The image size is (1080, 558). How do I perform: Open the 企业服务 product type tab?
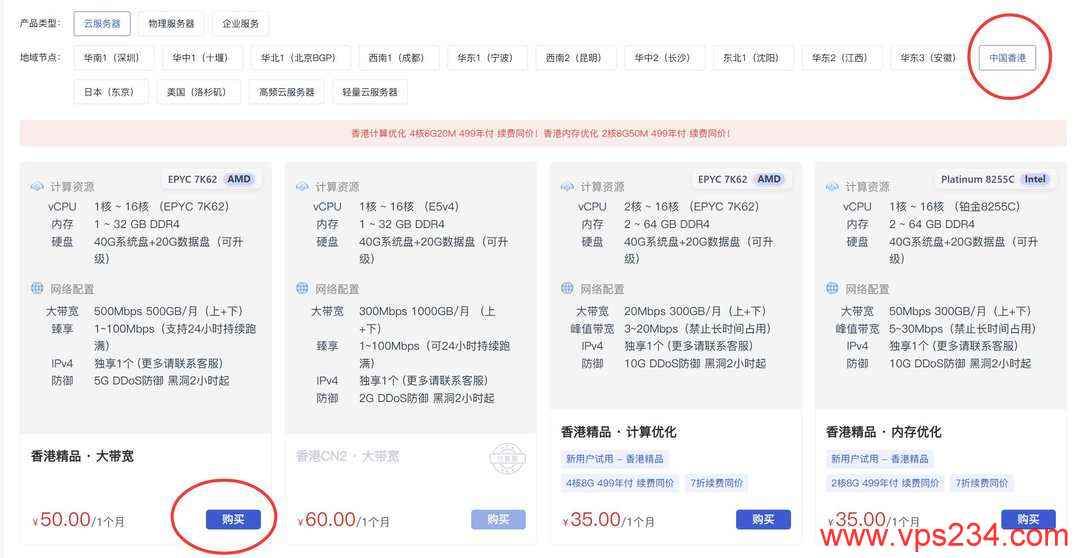[x=240, y=23]
